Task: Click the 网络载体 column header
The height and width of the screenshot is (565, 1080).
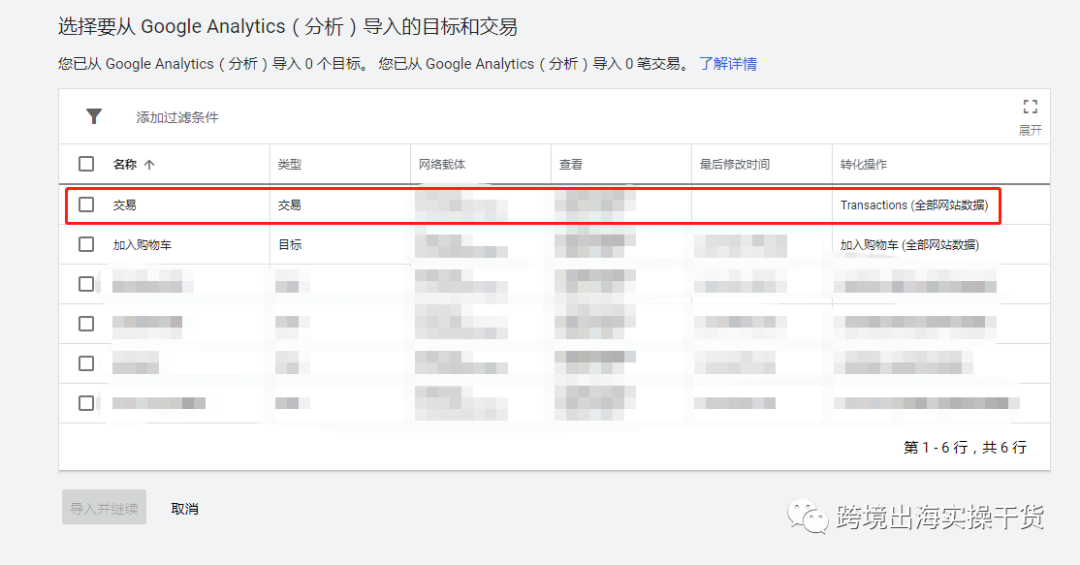Action: [442, 165]
